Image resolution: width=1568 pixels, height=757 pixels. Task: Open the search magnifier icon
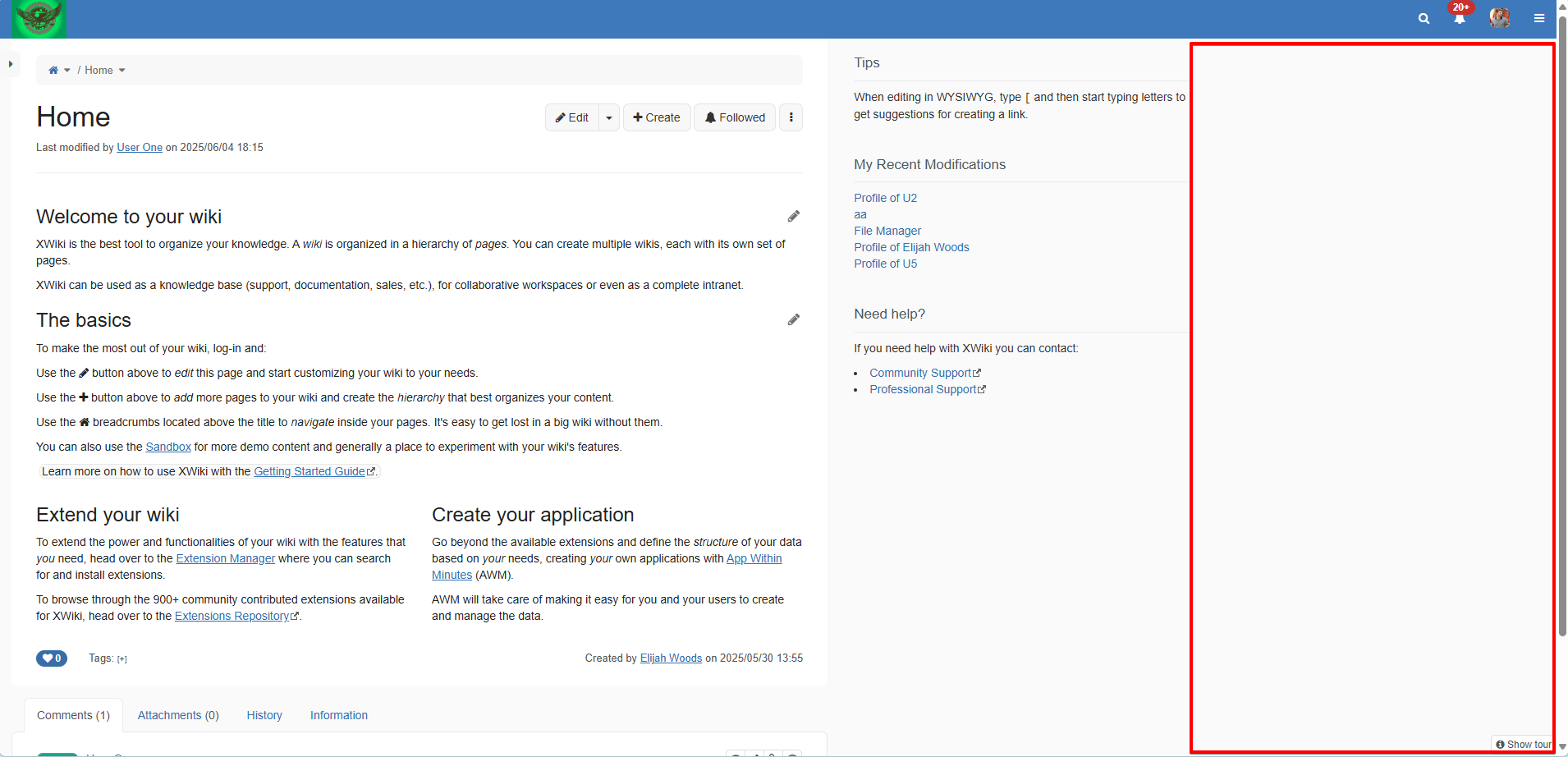[x=1424, y=19]
